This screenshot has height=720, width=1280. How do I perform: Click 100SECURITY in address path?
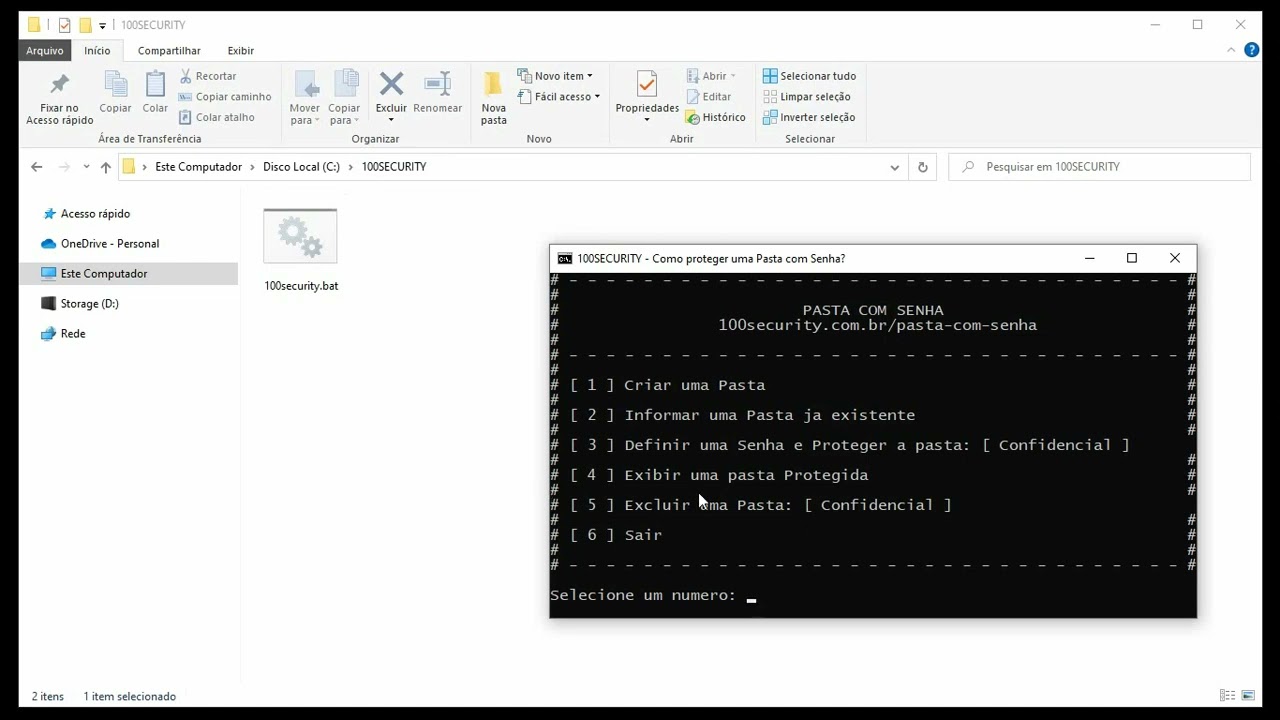click(394, 167)
